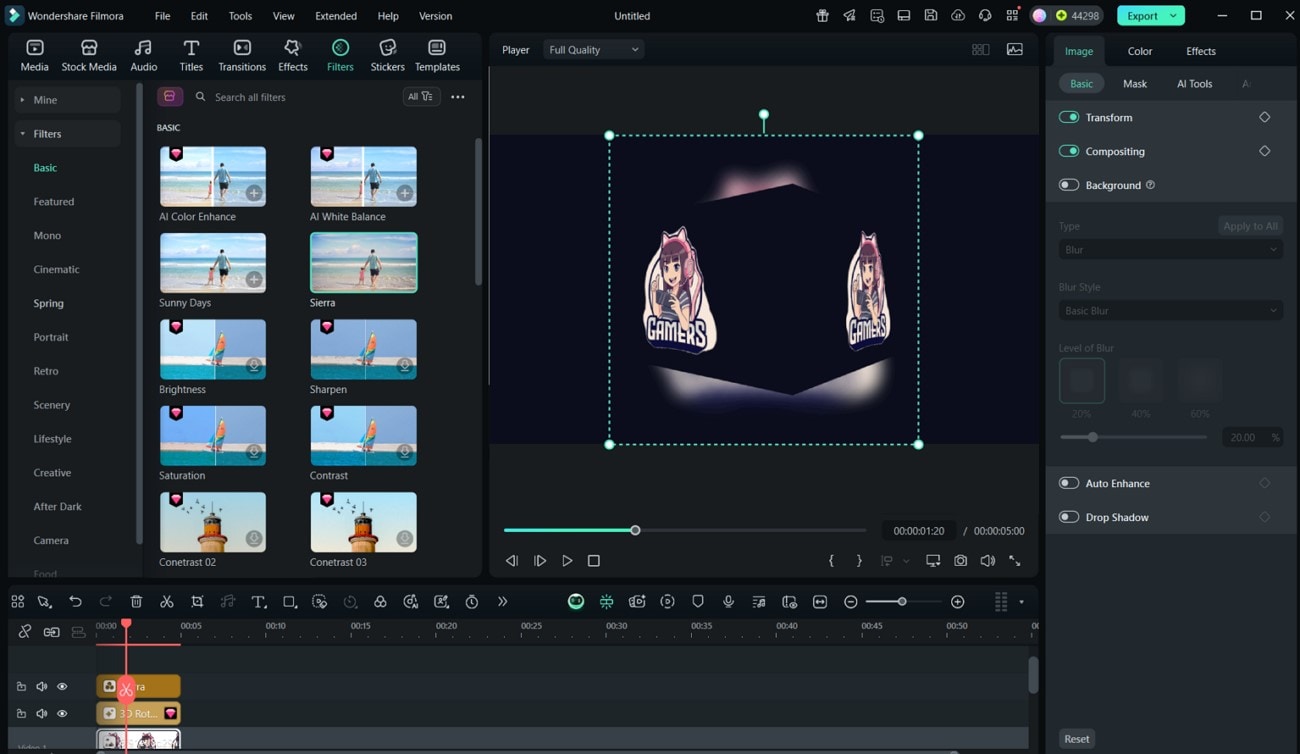Select the Cinematic filter category
Image resolution: width=1300 pixels, height=754 pixels.
pos(56,269)
